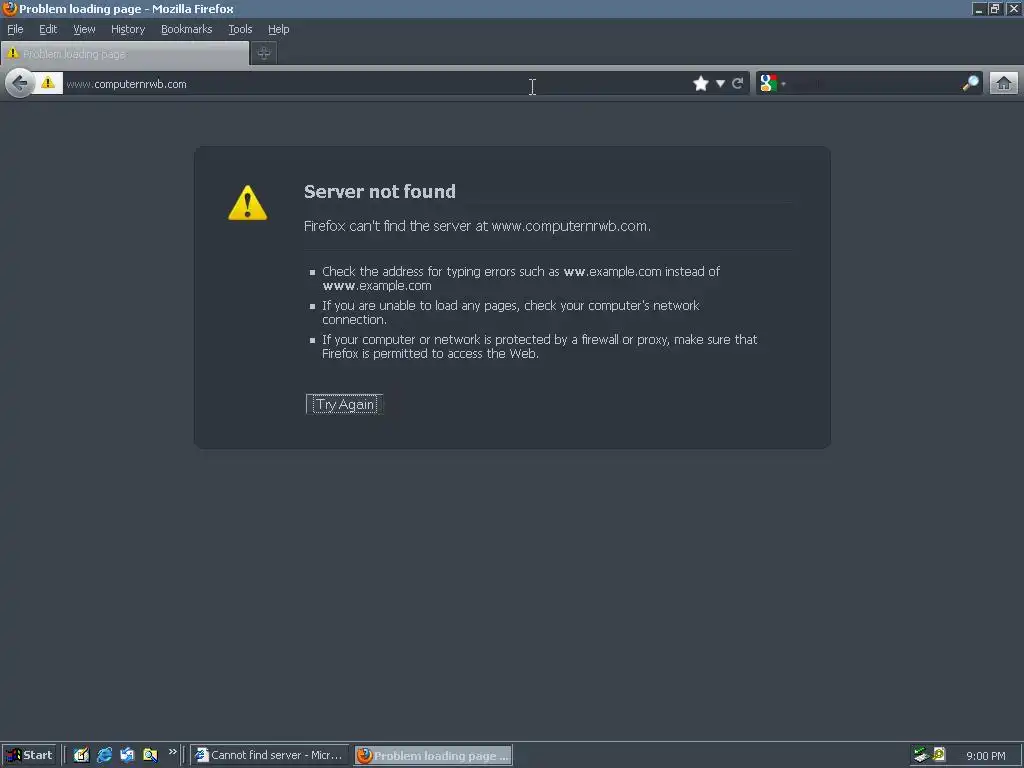Open the Help menu
Image resolution: width=1024 pixels, height=768 pixels.
(x=279, y=29)
